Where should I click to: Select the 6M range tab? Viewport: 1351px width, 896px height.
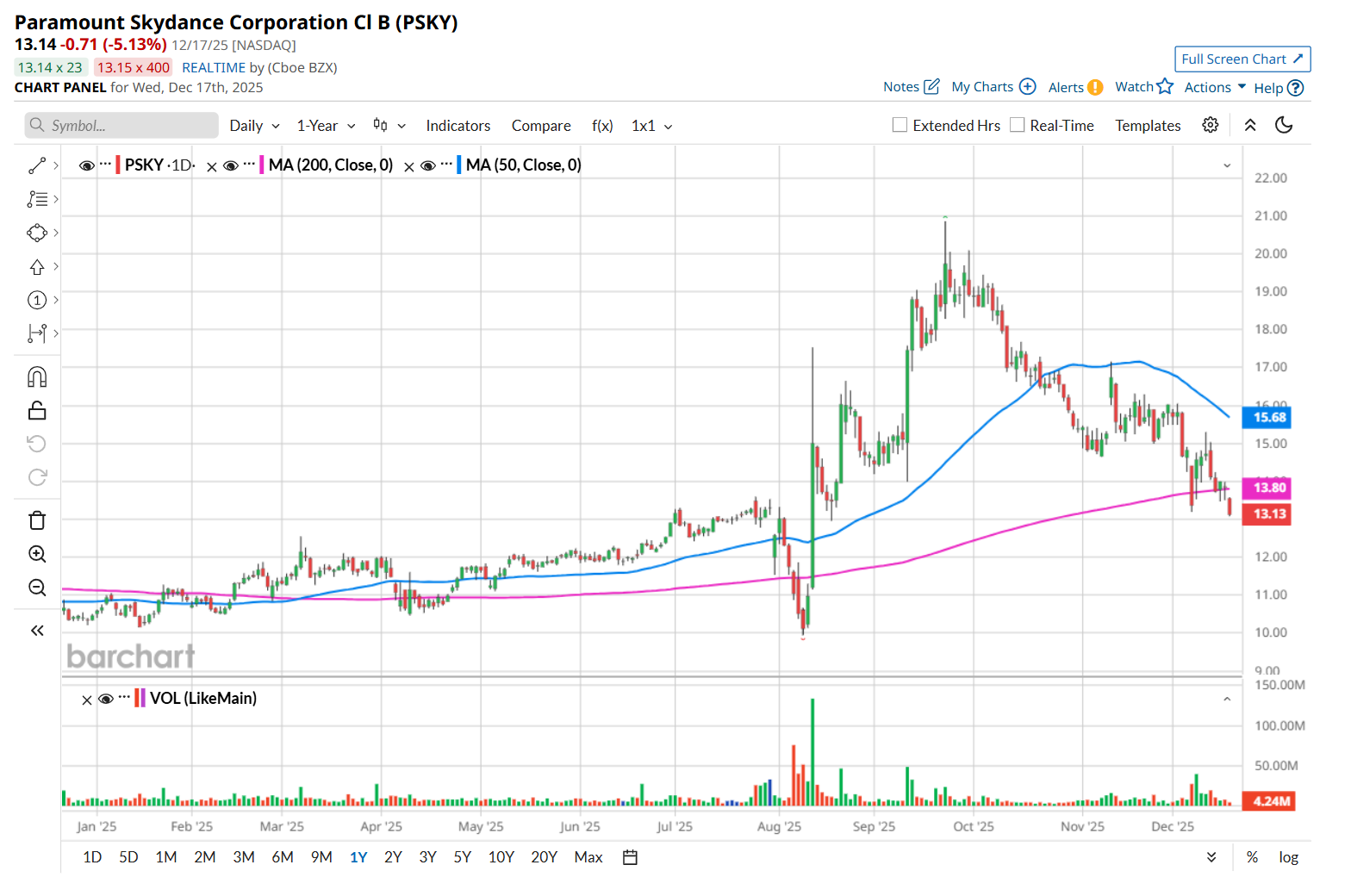(283, 857)
